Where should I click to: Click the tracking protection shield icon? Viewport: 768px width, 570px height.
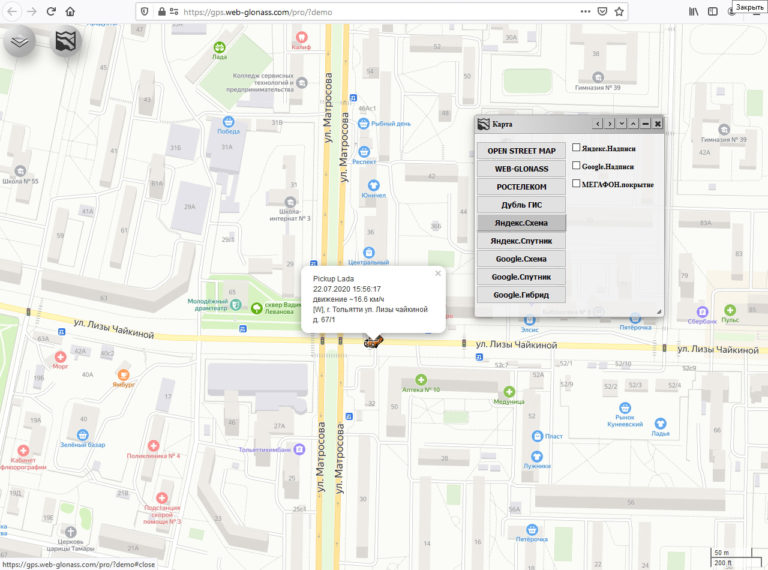click(144, 11)
